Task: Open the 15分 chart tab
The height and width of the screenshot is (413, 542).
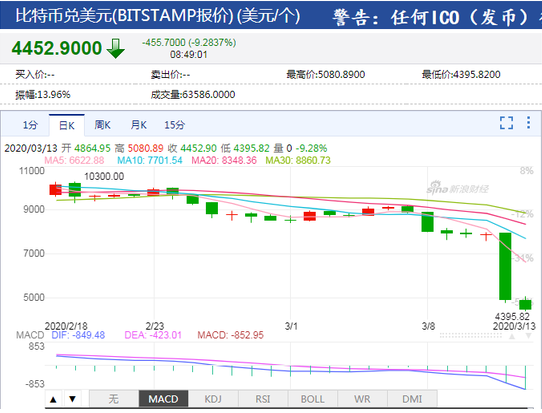Action: tap(175, 125)
